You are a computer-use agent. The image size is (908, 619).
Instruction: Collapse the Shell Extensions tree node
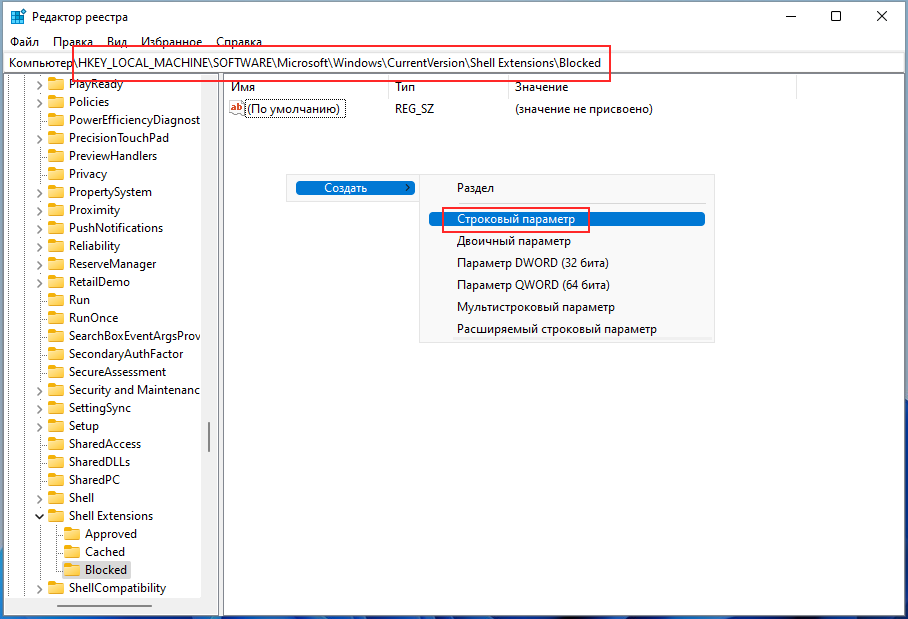coord(39,516)
